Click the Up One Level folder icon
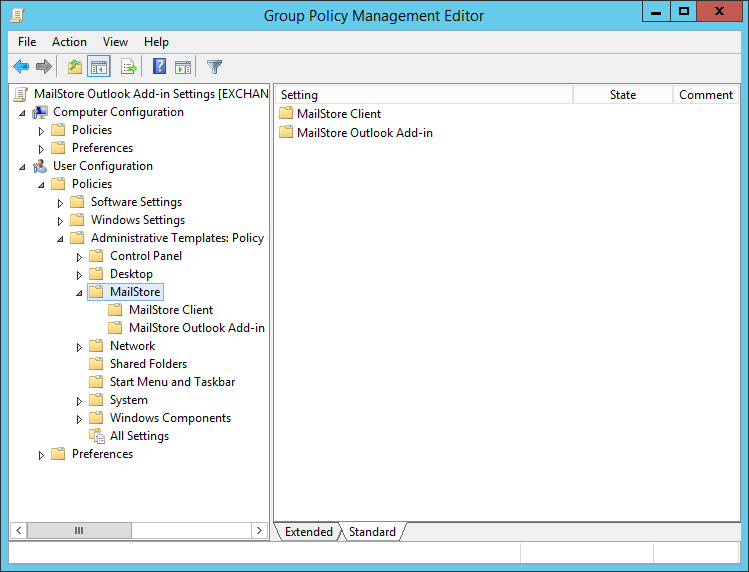 [x=75, y=67]
